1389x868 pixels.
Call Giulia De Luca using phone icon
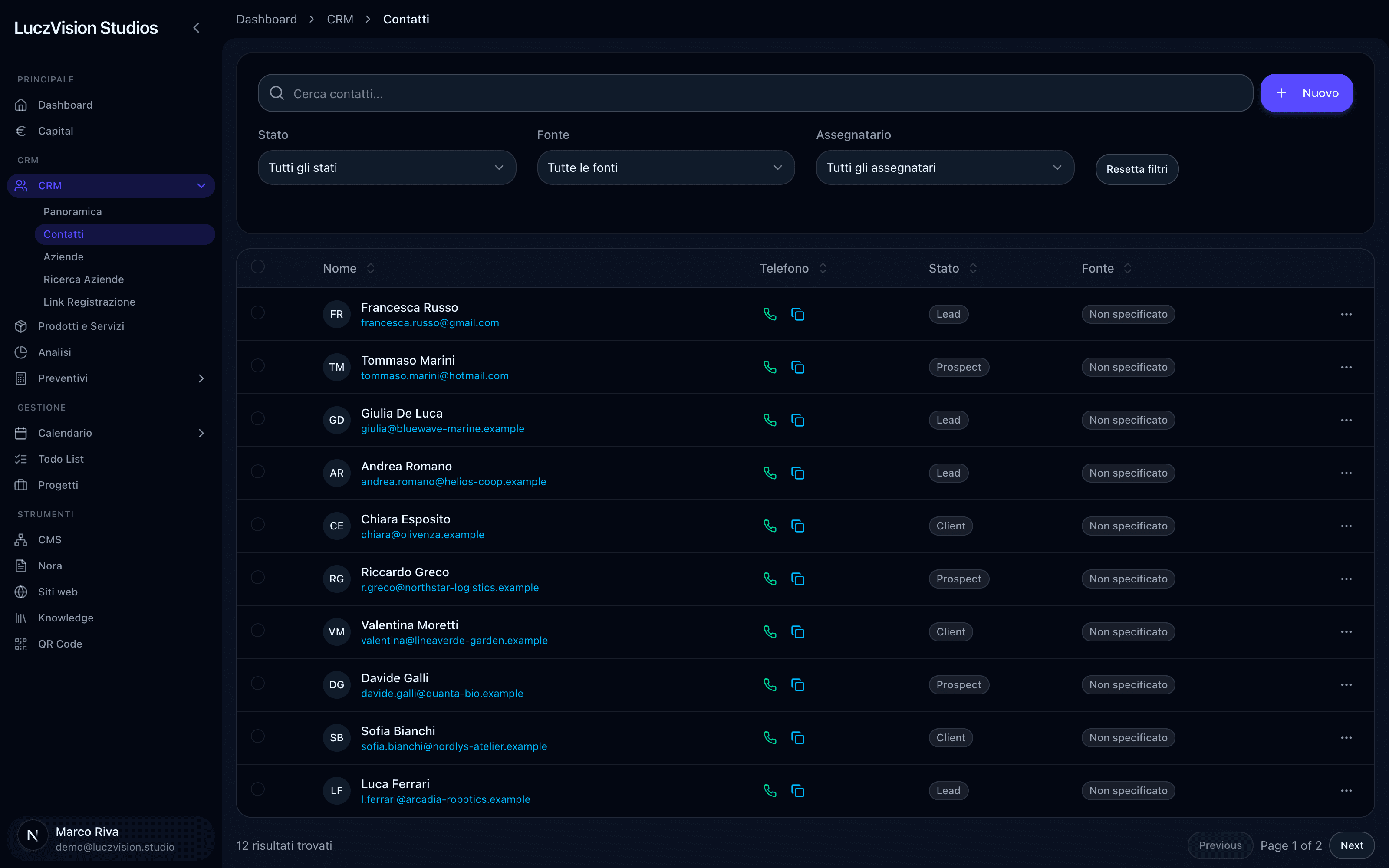[x=770, y=420]
